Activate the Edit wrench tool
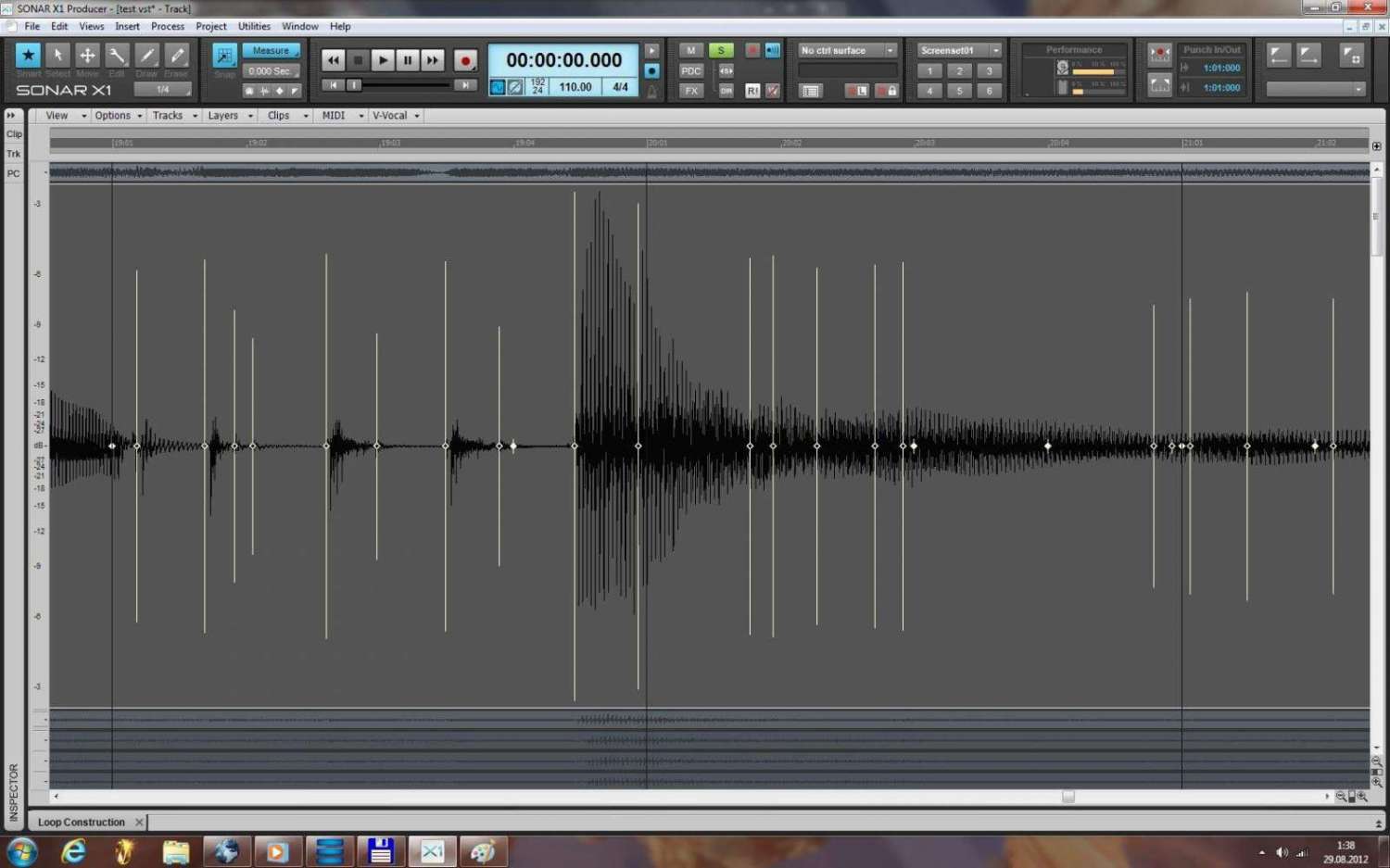The height and width of the screenshot is (868, 1390). 117,56
